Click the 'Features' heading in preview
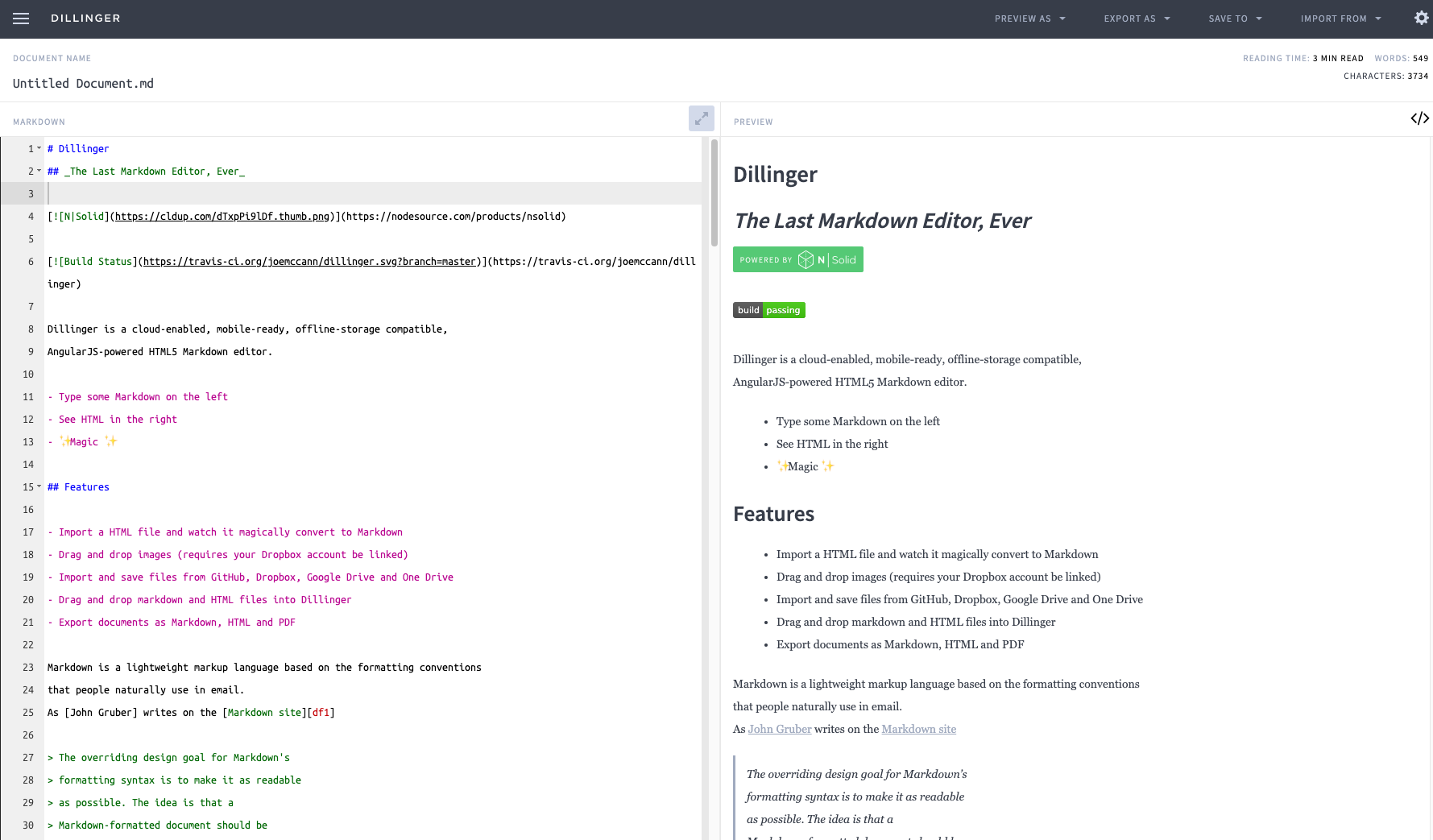 pos(773,514)
